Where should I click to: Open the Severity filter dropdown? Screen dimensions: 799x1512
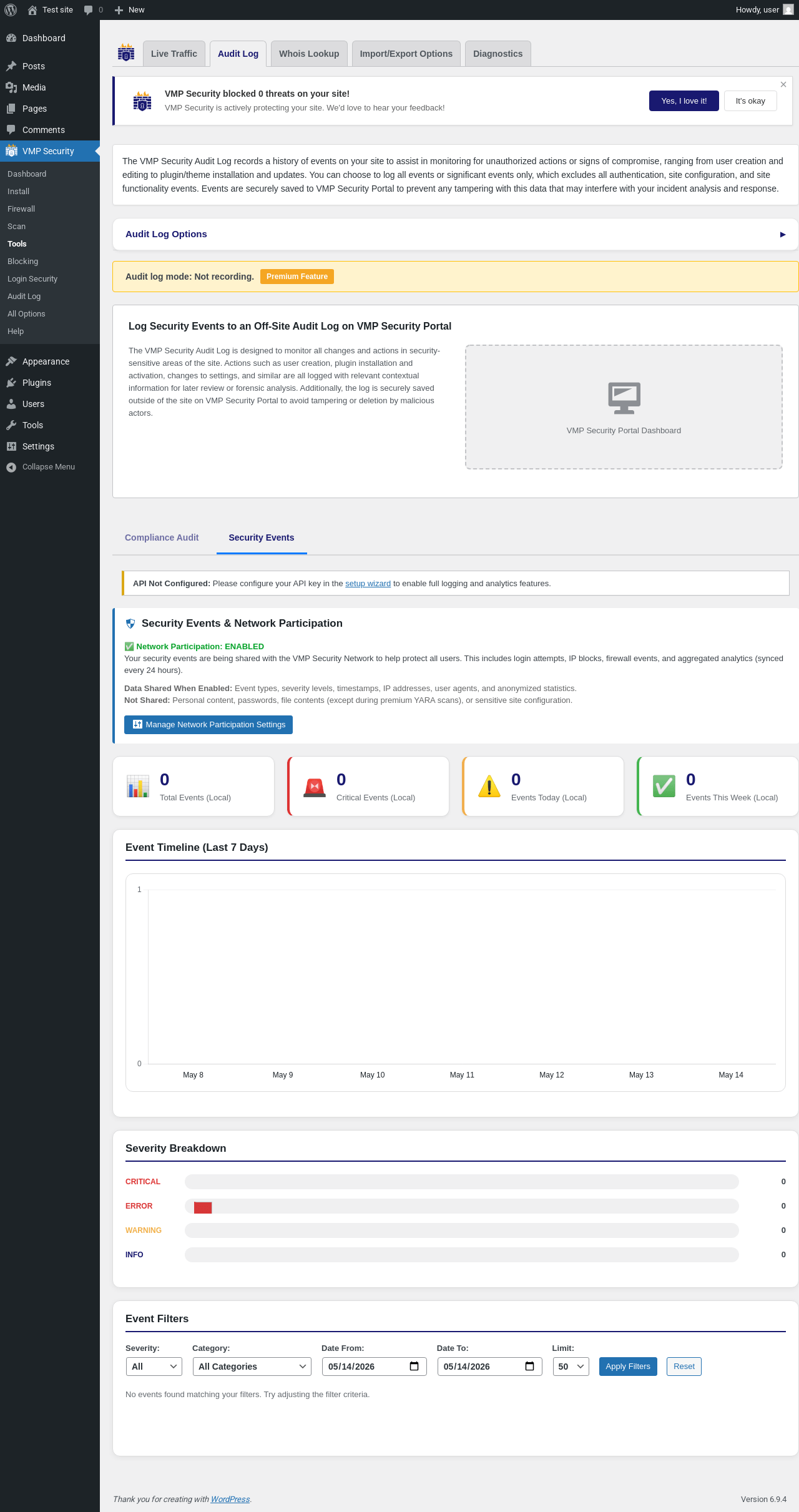coord(154,1367)
